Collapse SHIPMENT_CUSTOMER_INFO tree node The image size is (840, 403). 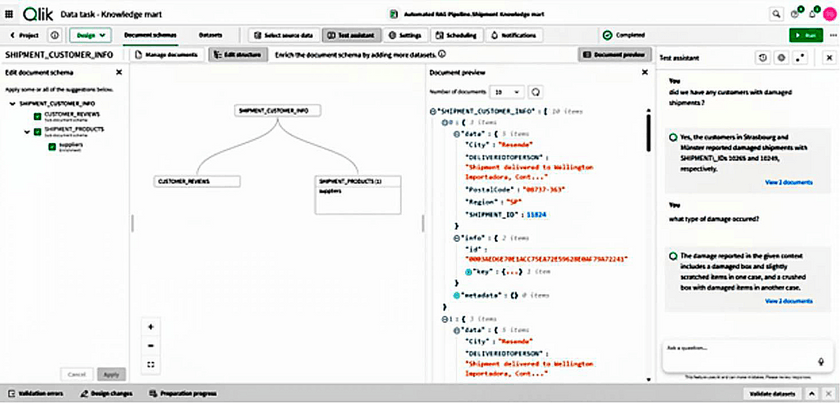click(10, 103)
